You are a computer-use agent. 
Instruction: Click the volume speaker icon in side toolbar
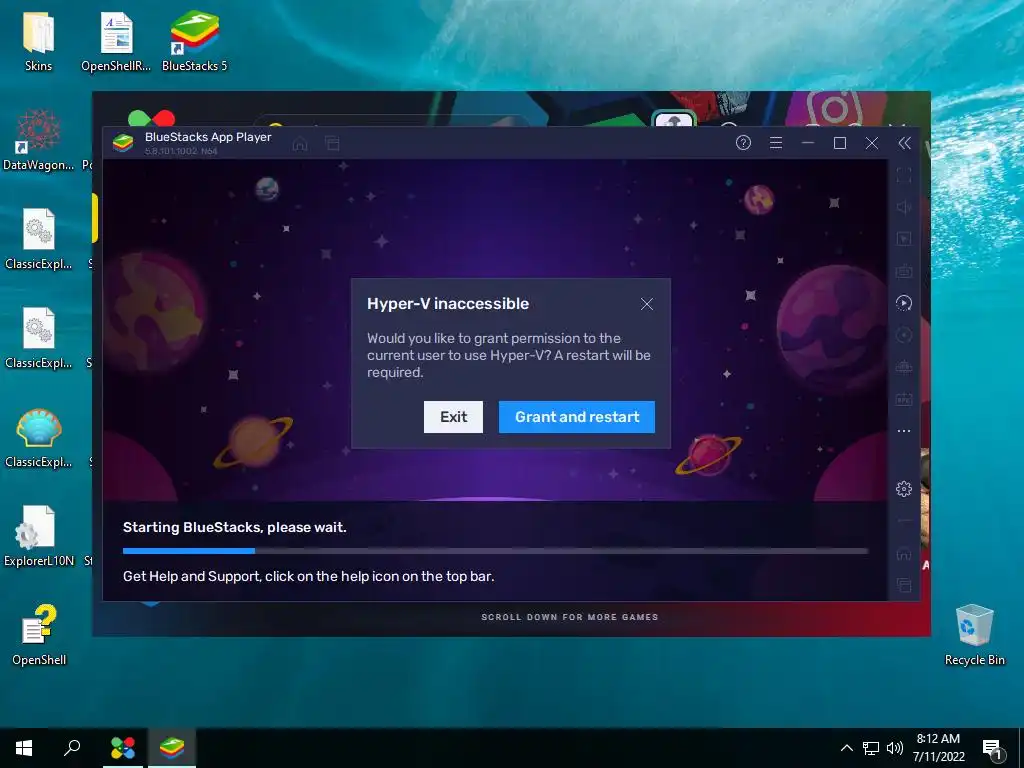point(904,207)
